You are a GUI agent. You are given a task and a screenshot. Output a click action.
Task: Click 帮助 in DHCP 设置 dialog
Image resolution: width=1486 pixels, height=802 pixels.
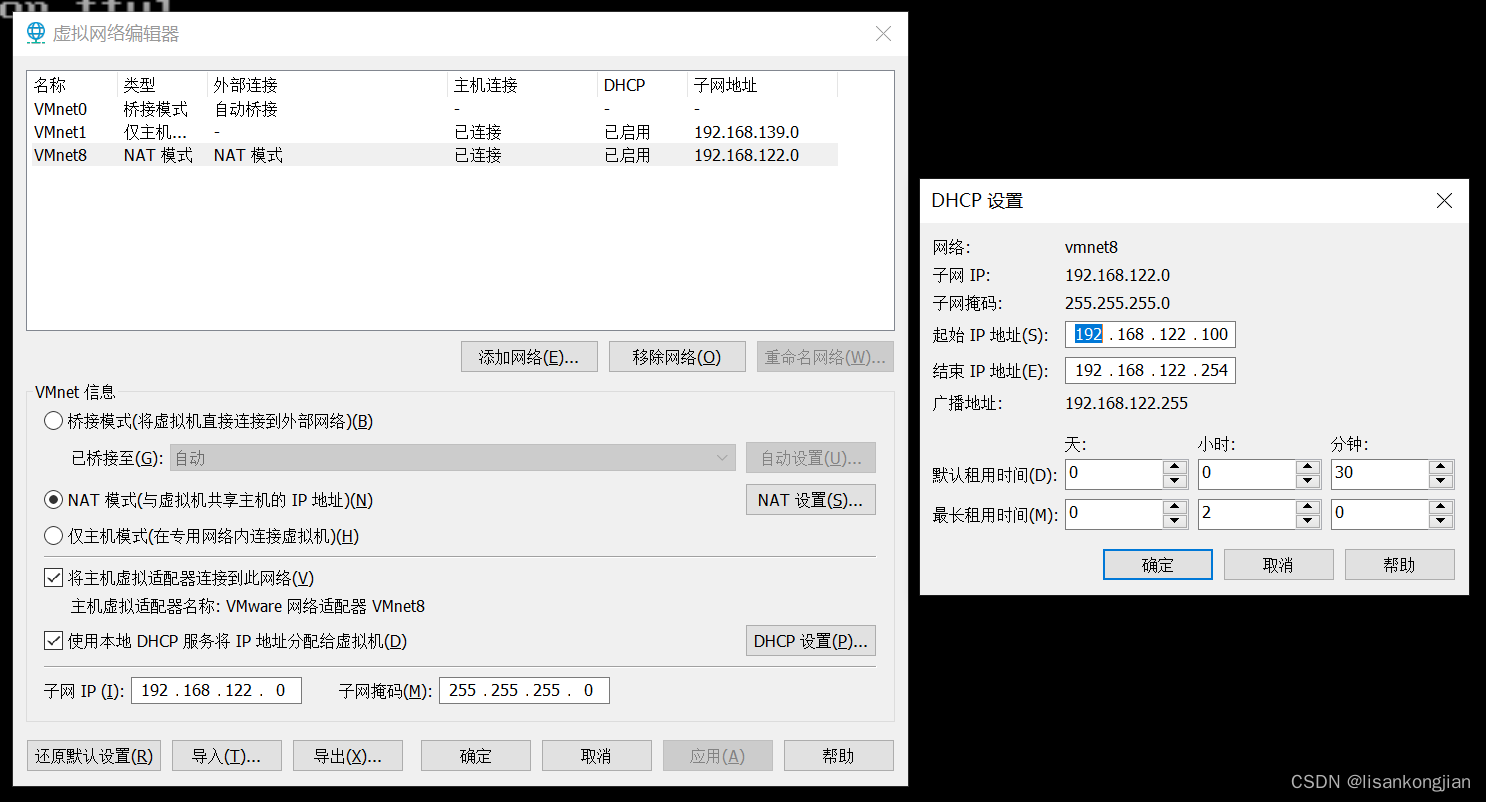pos(1400,564)
